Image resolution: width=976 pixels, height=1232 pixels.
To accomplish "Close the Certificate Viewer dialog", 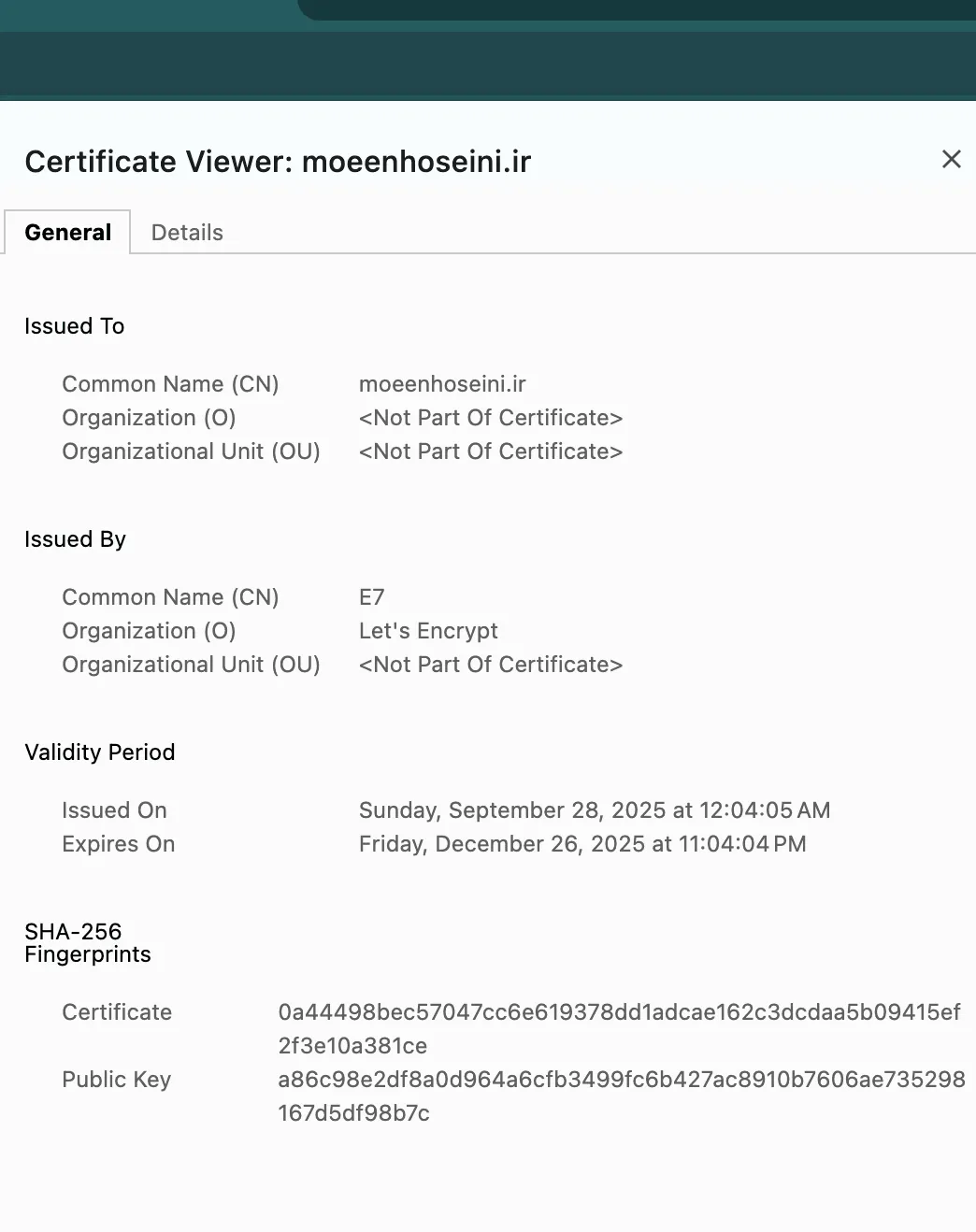I will [x=951, y=159].
